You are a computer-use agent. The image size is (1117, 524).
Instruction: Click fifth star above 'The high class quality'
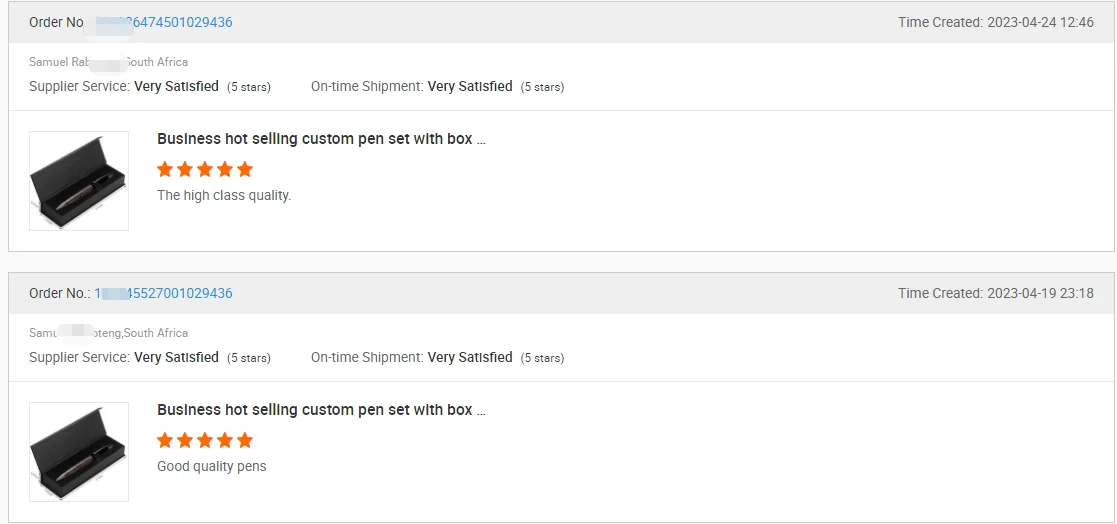[x=245, y=169]
